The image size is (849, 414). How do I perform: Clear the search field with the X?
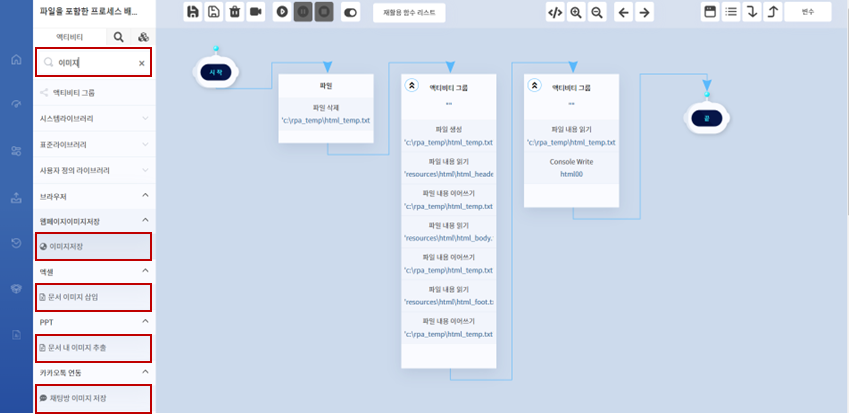pos(142,63)
